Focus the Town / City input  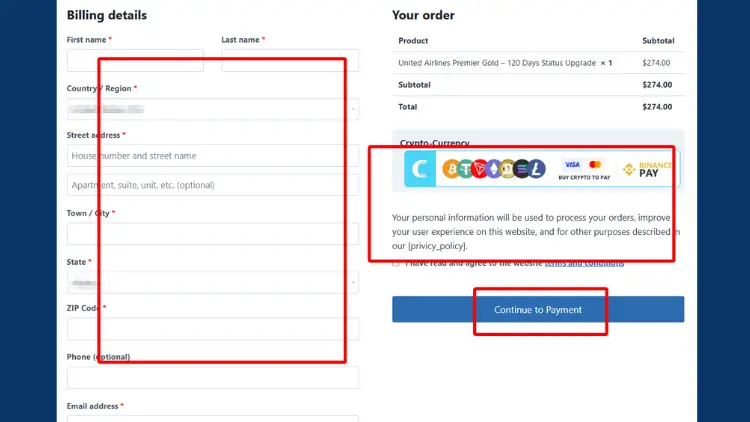(212, 234)
